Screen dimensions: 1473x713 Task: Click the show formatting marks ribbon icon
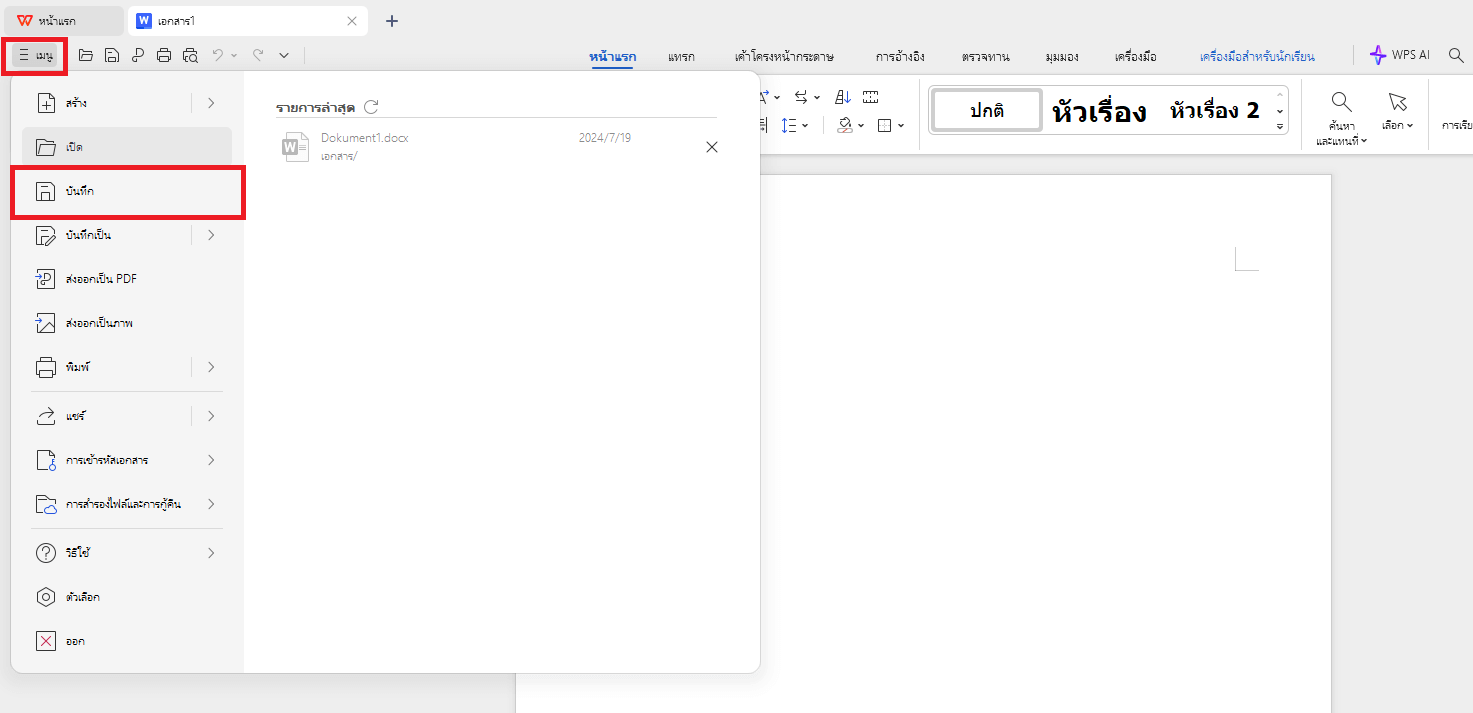[870, 97]
